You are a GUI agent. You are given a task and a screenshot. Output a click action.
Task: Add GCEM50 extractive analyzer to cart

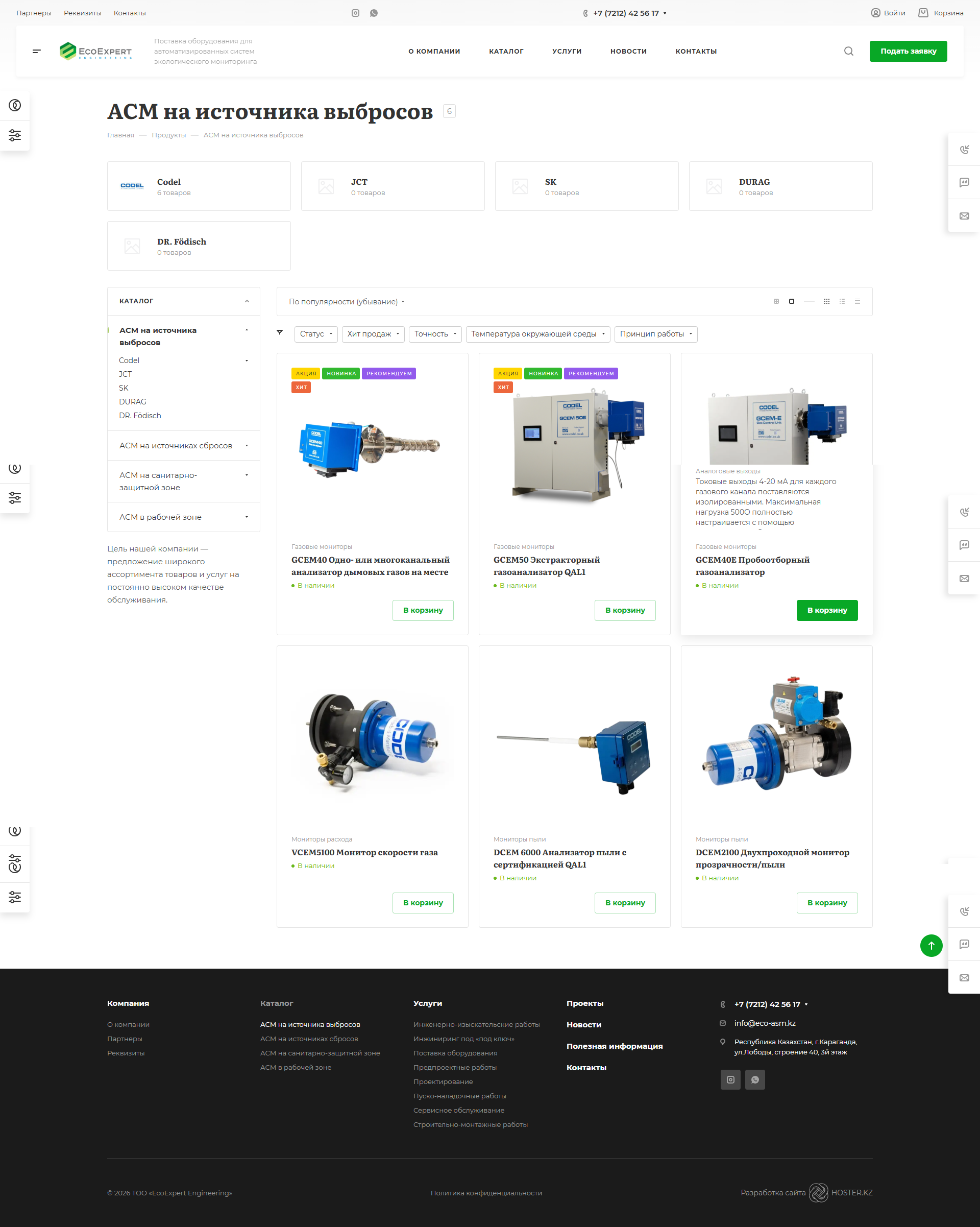coord(625,610)
